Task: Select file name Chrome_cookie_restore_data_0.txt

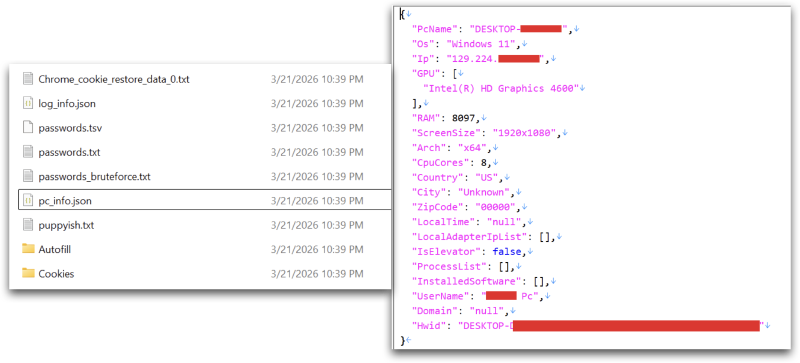Action: 114,79
